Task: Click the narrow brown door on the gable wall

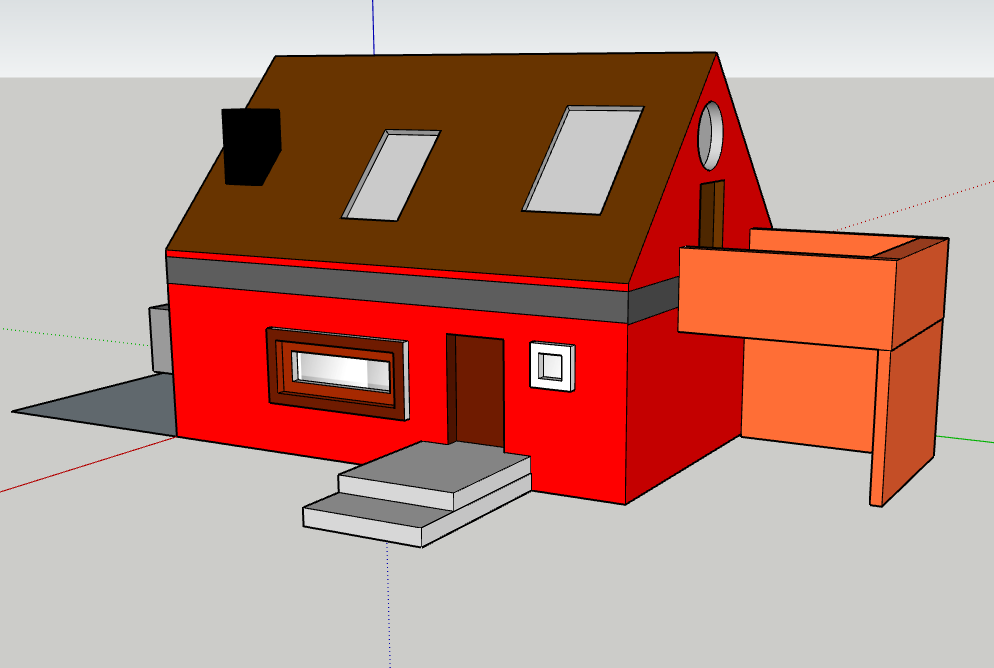Action: point(711,214)
